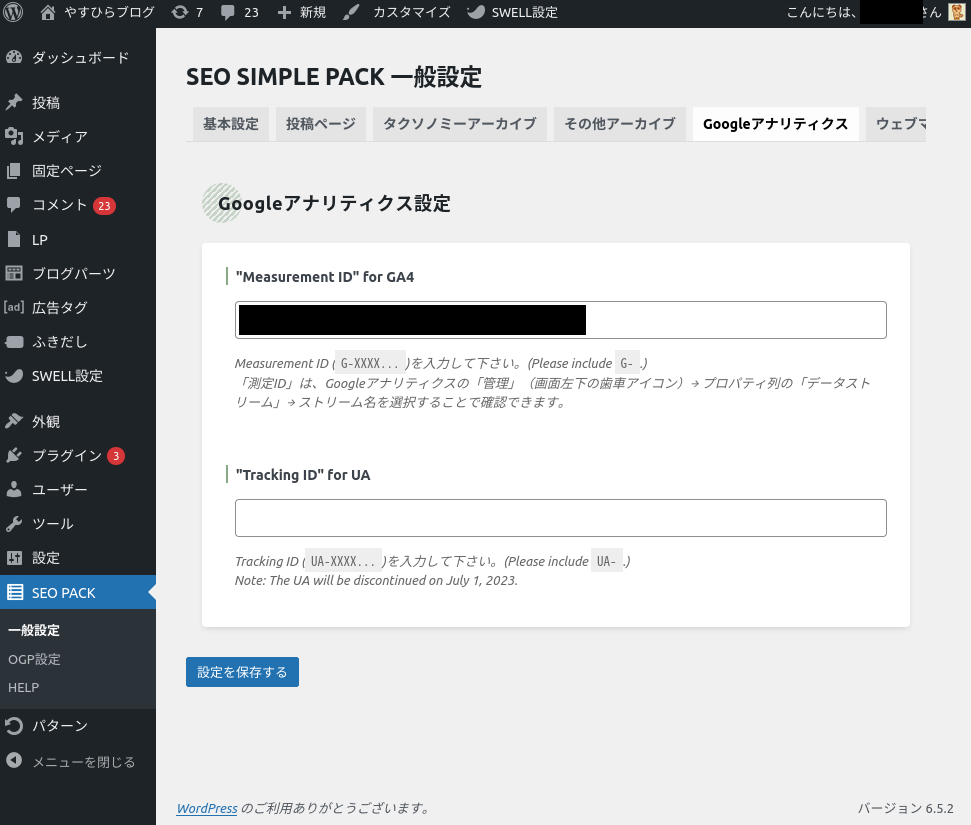Switch to the 基本設定 tab
971x825 pixels.
(x=230, y=124)
